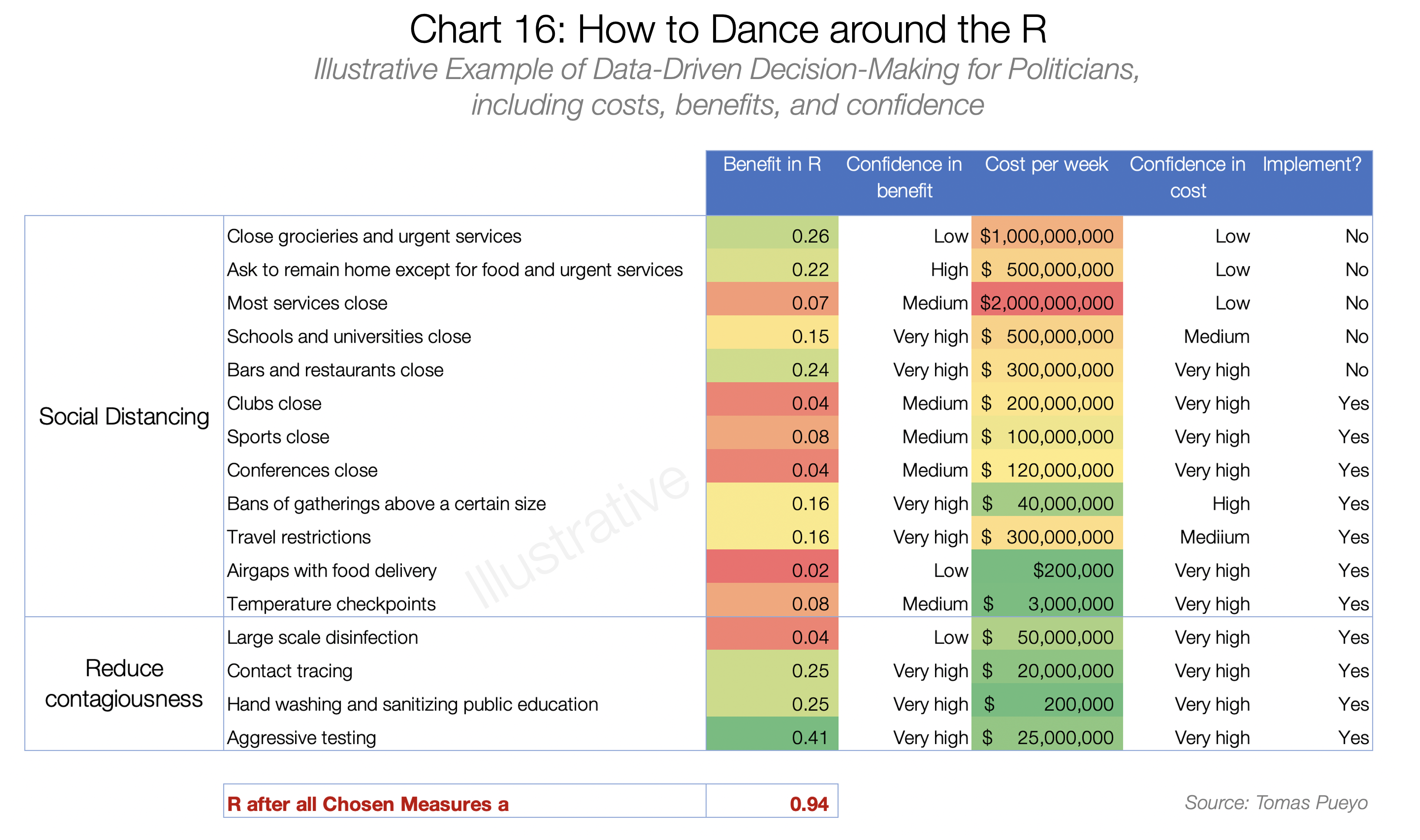The image size is (1420, 840).
Task: Select the 'Social Distancing' category cell
Action: point(124,416)
